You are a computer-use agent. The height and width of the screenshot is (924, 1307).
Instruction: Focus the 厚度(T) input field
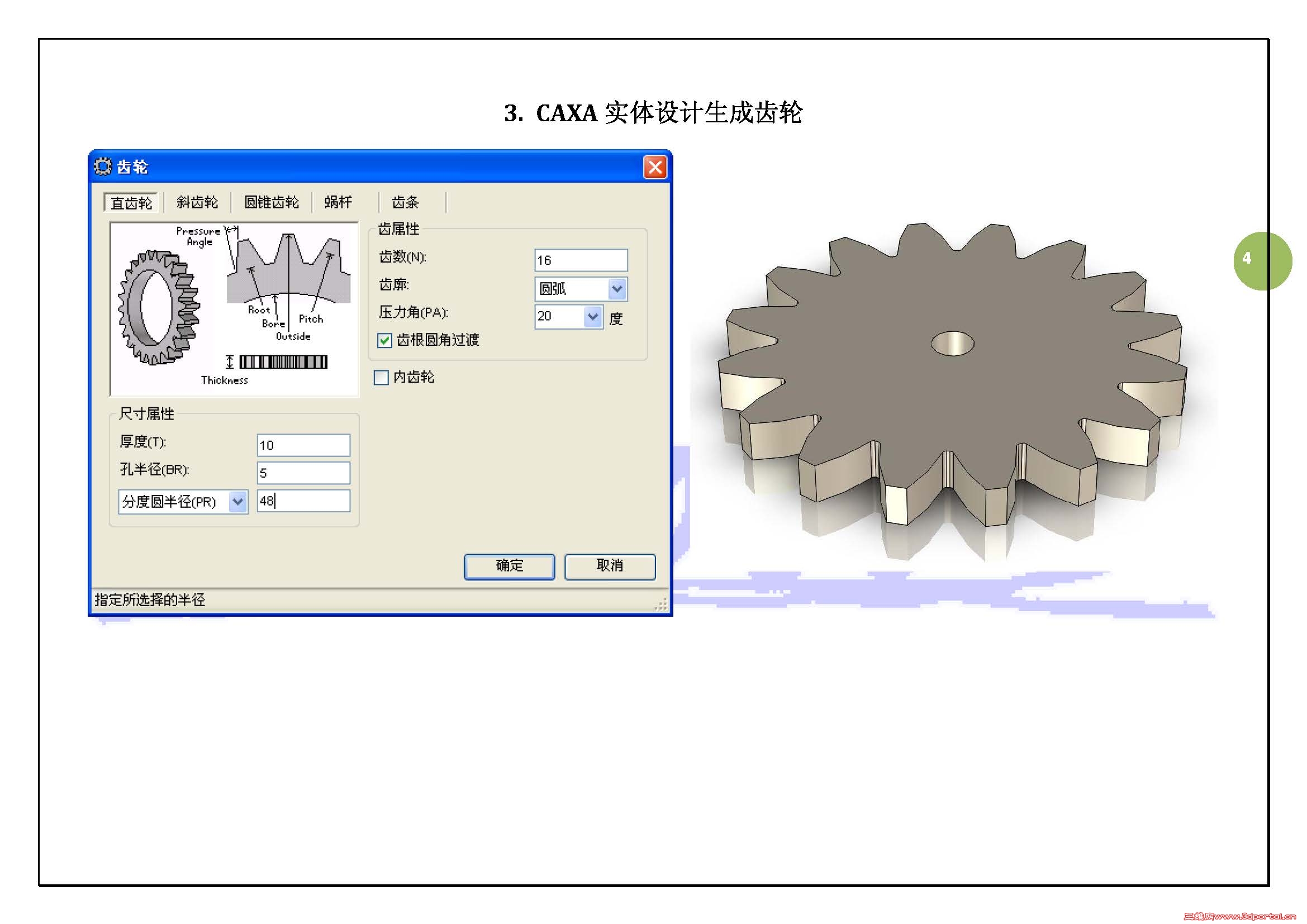(303, 445)
